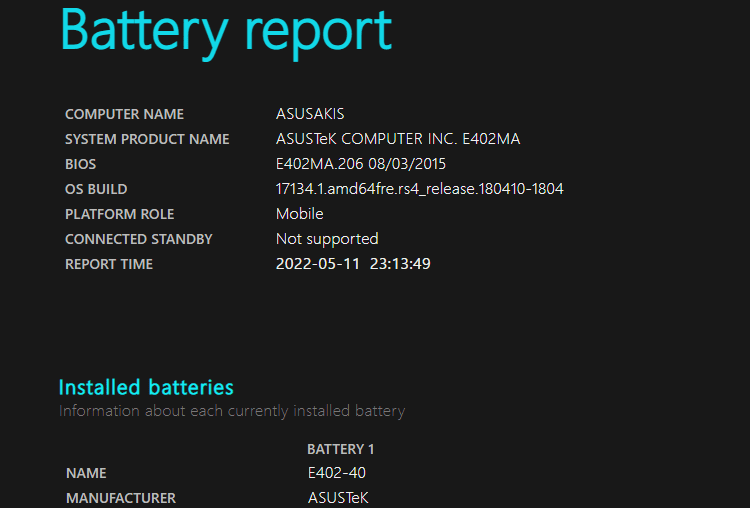Select the Not supported value
The image size is (750, 508).
click(327, 239)
